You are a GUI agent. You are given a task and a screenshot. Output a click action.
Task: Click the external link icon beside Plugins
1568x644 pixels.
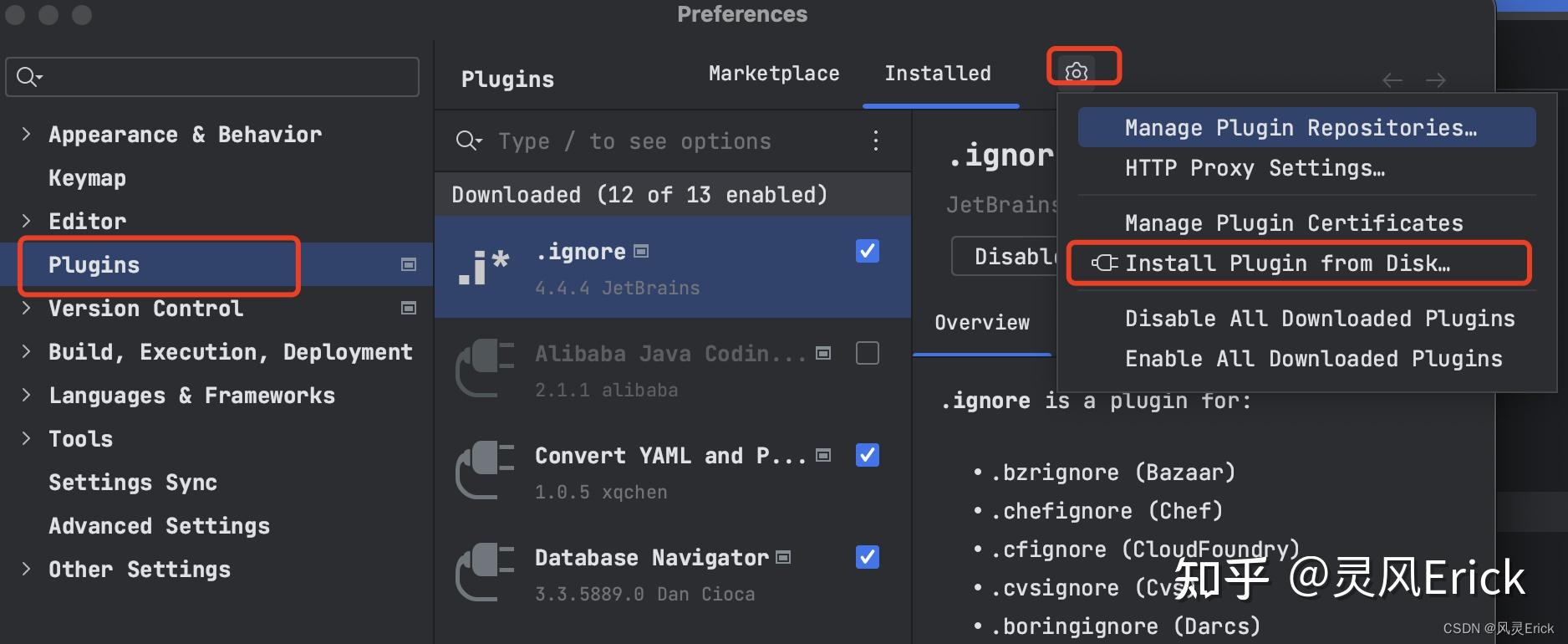pos(409,264)
